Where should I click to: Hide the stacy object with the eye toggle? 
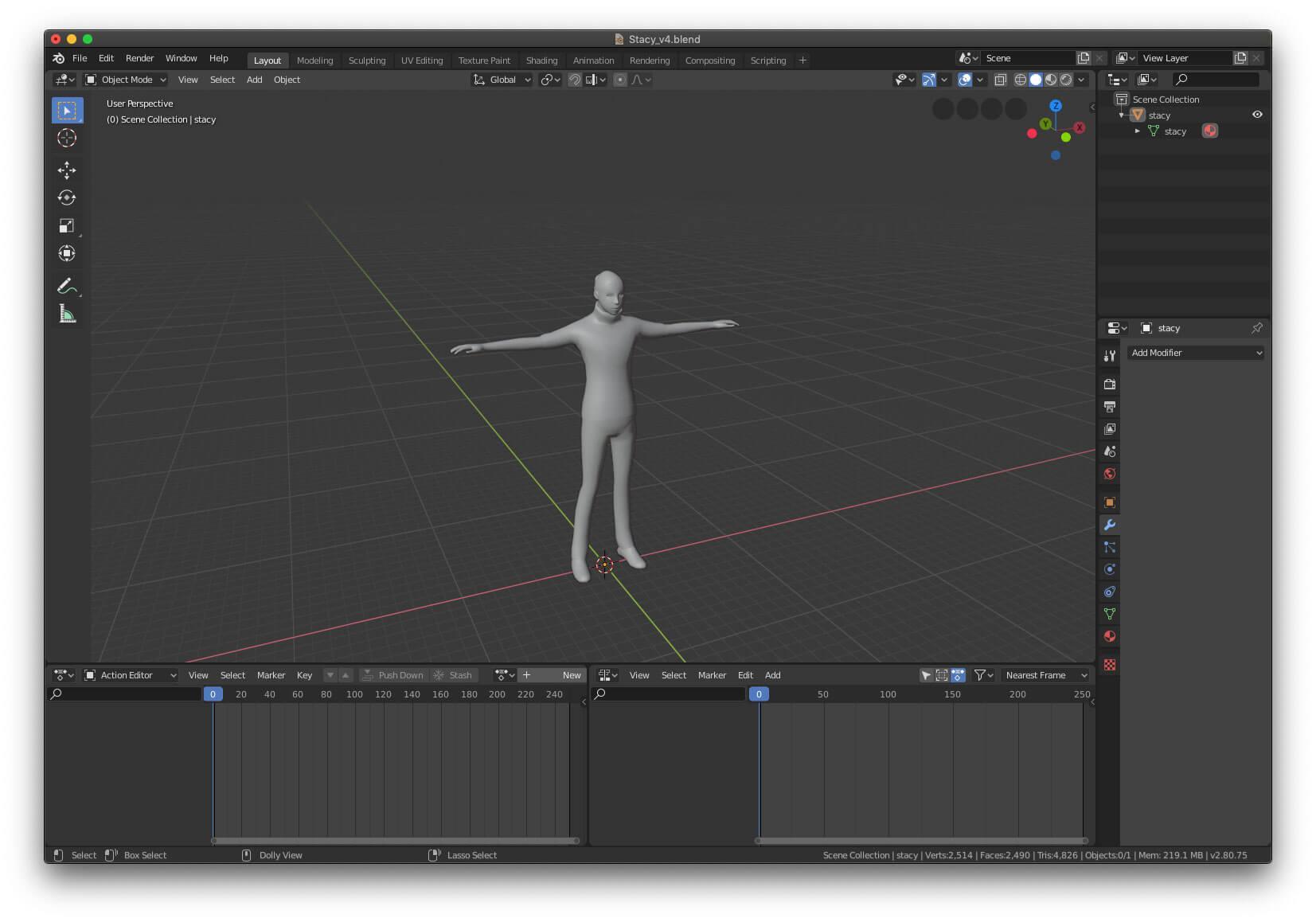click(x=1257, y=115)
